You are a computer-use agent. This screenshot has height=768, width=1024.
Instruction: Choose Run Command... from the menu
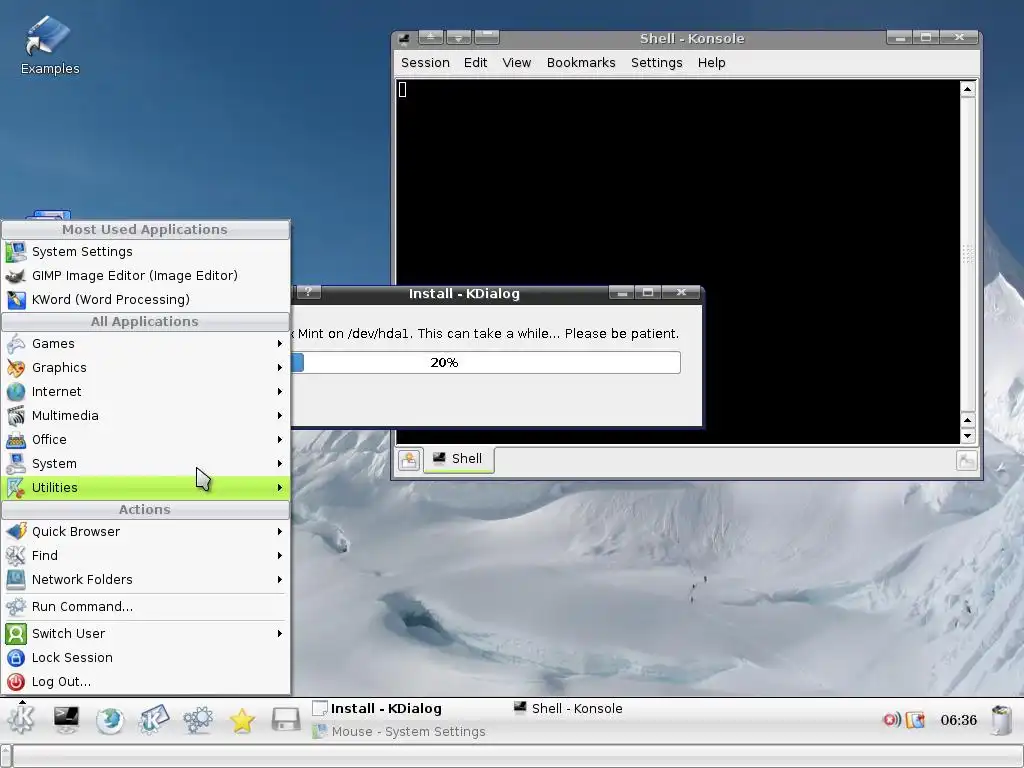click(x=145, y=607)
